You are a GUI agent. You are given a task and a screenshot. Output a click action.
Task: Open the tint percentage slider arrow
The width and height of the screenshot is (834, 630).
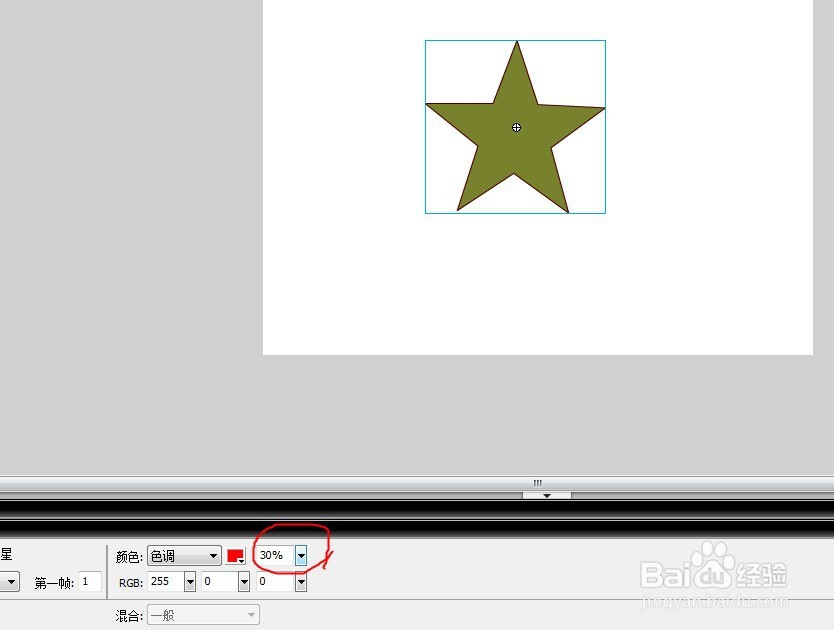301,556
